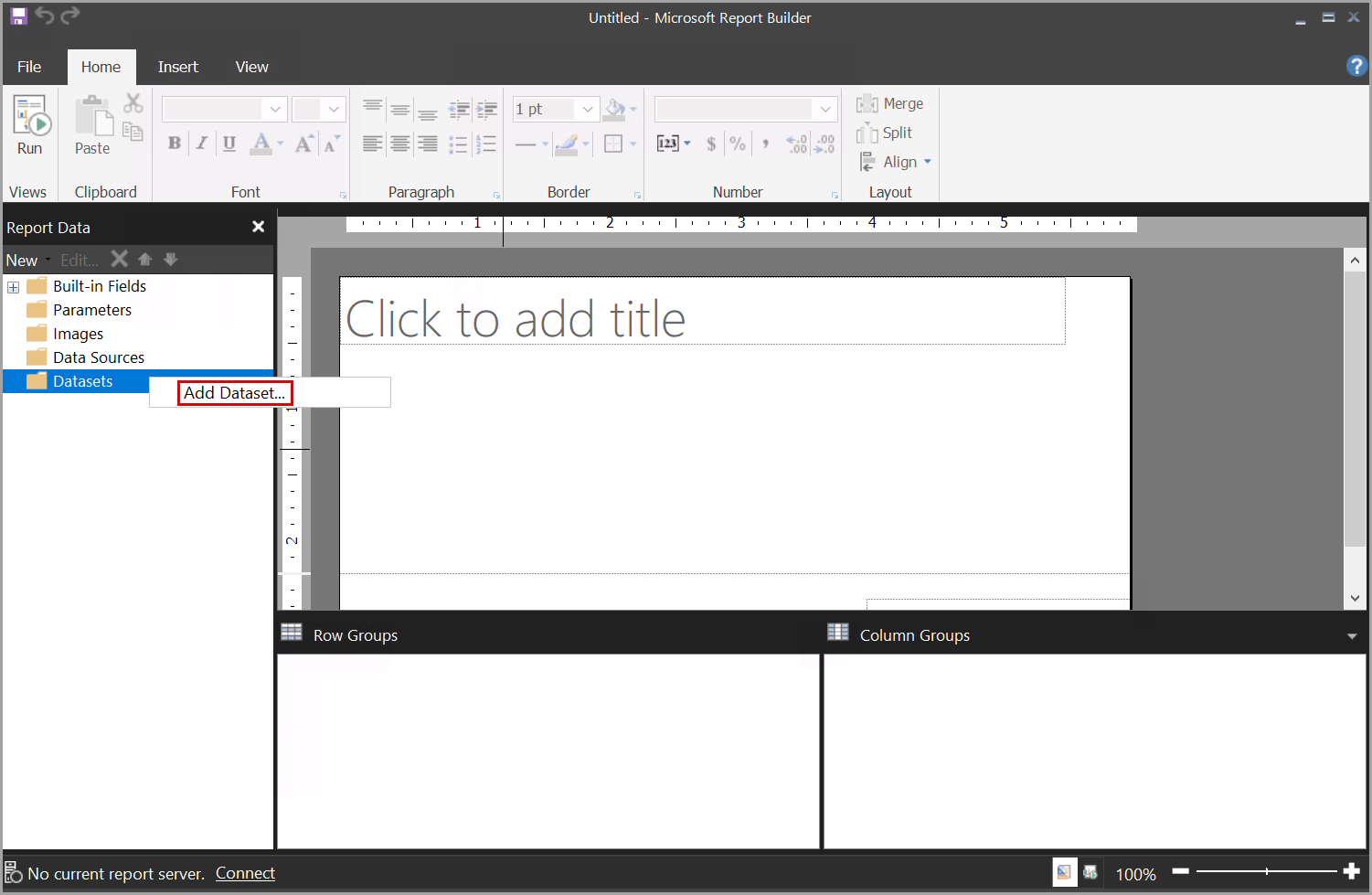Click the 'Click to add title' text box

(702, 311)
